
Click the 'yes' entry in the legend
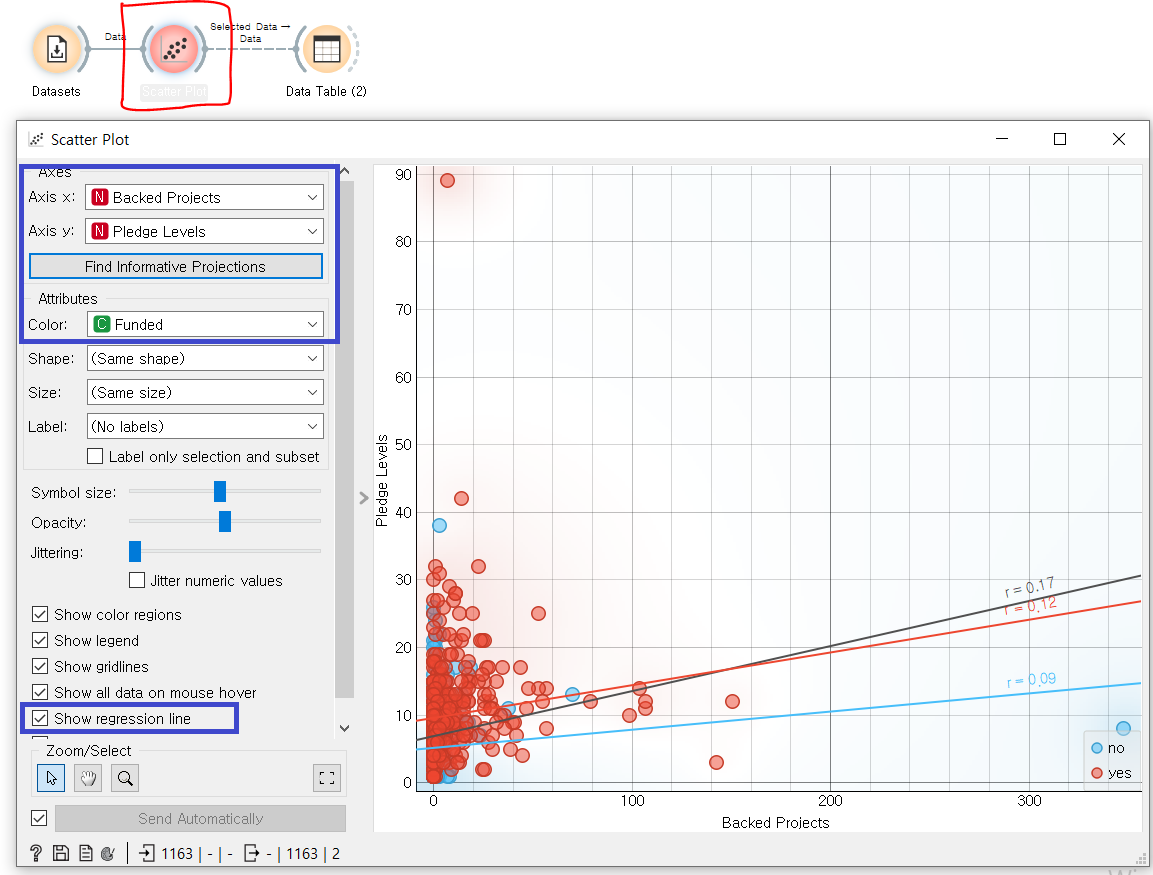pyautogui.click(x=1112, y=773)
